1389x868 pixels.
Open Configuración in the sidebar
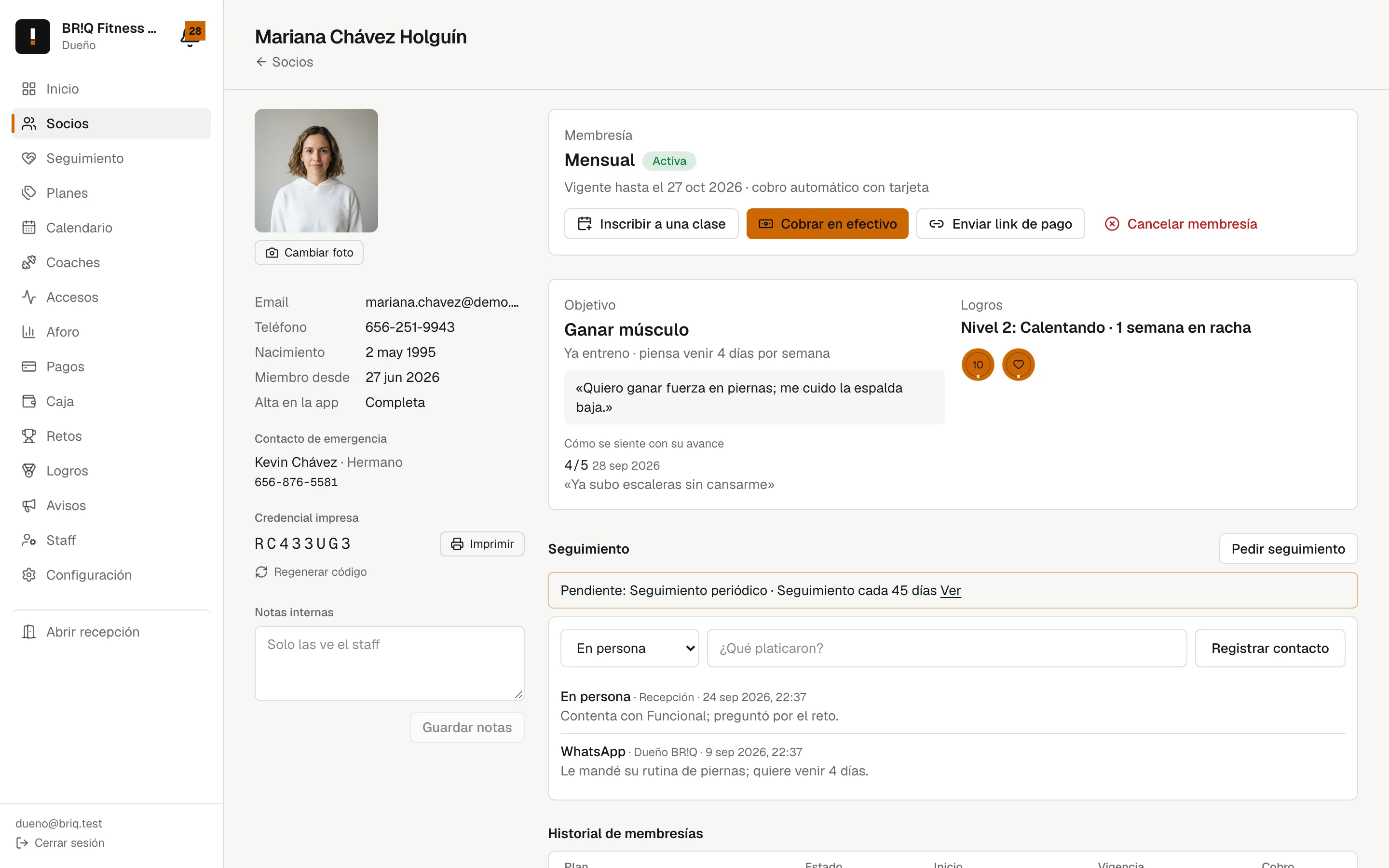click(x=111, y=575)
